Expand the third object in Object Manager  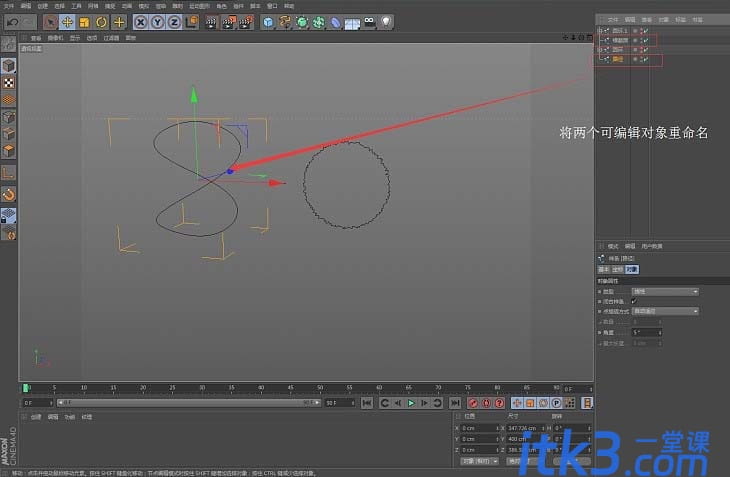600,49
